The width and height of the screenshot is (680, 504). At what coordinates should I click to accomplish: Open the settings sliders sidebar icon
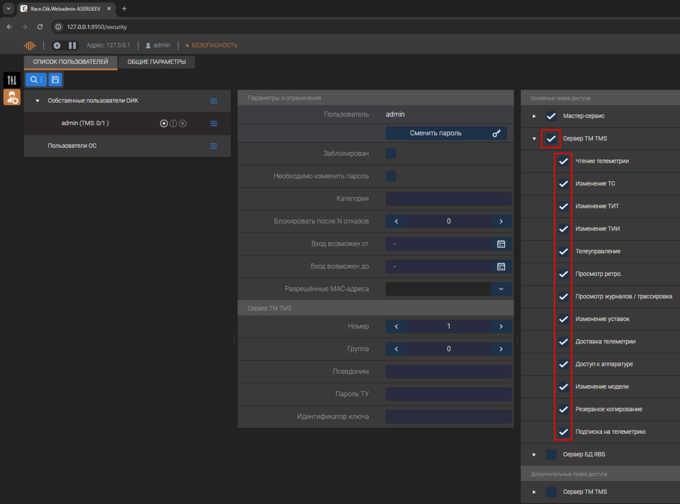click(x=12, y=80)
